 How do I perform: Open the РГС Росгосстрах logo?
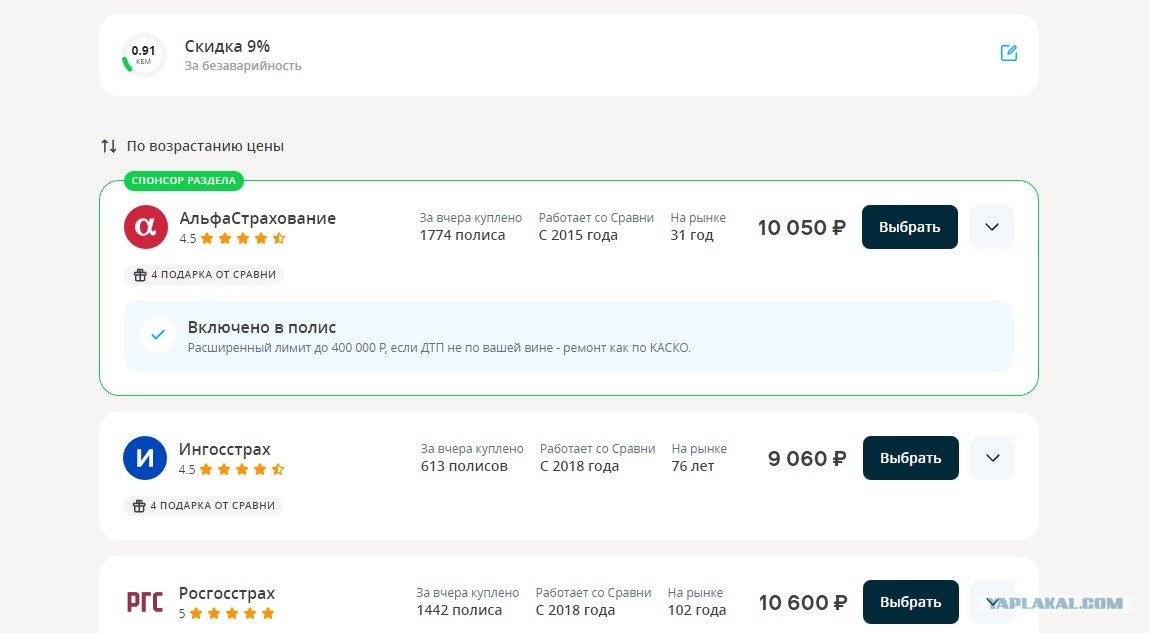[145, 602]
